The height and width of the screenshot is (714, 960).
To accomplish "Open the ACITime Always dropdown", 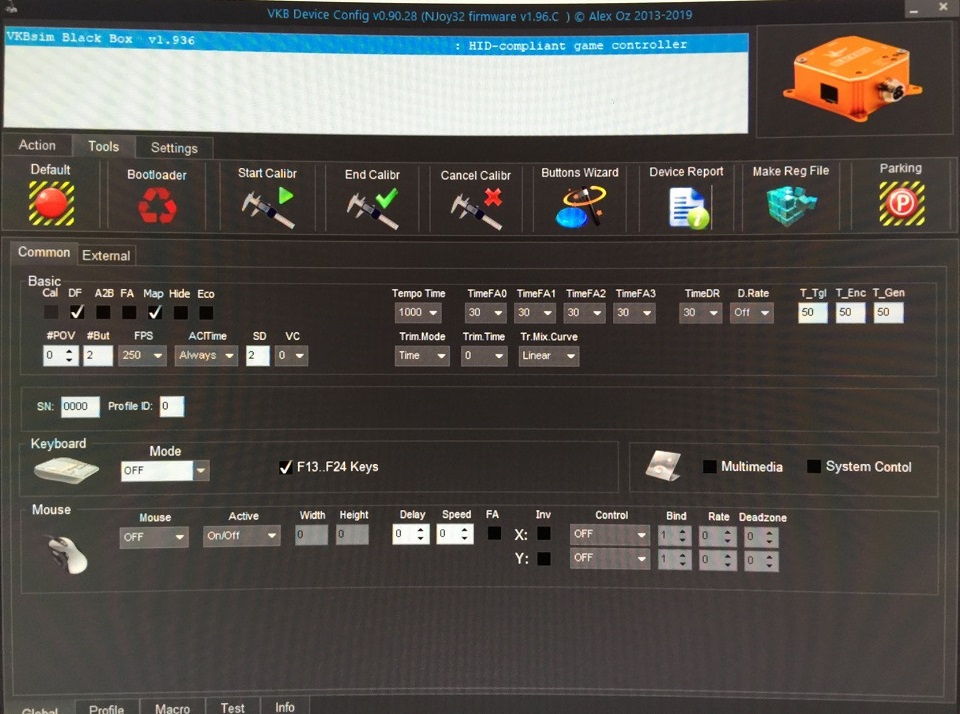I will (206, 356).
